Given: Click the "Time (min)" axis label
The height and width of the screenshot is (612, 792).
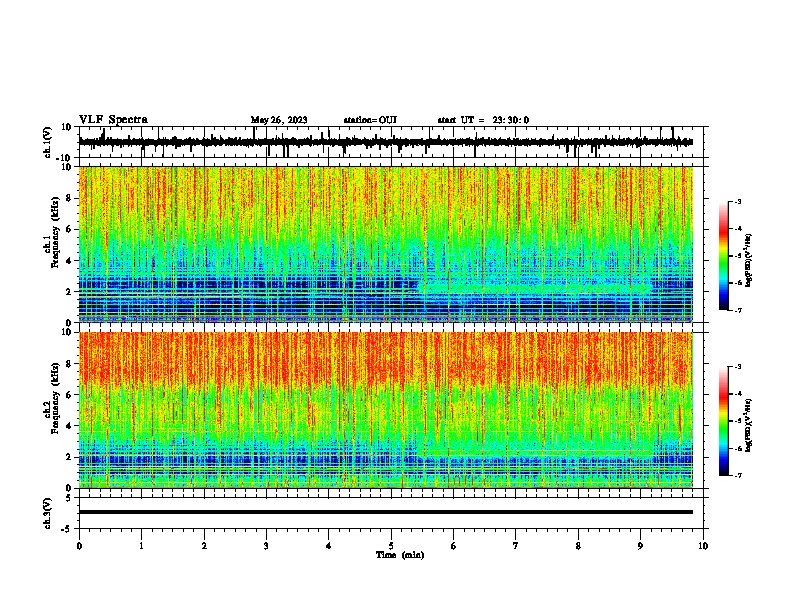Looking at the screenshot, I should point(400,555).
